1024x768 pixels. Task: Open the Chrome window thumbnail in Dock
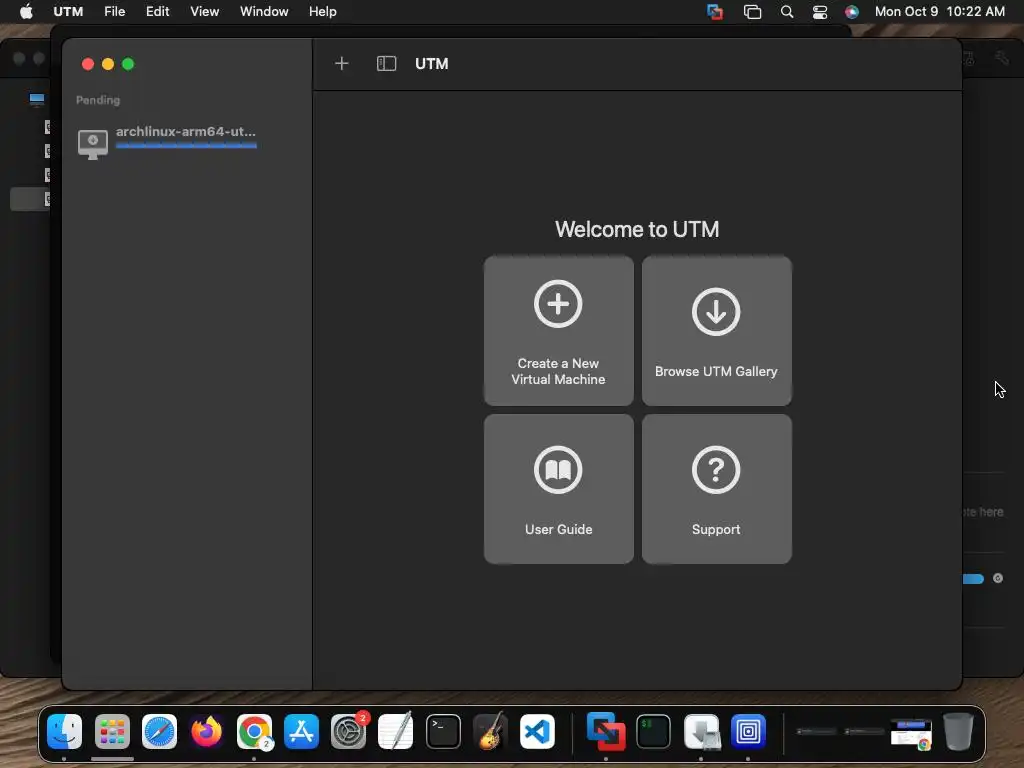(x=911, y=733)
